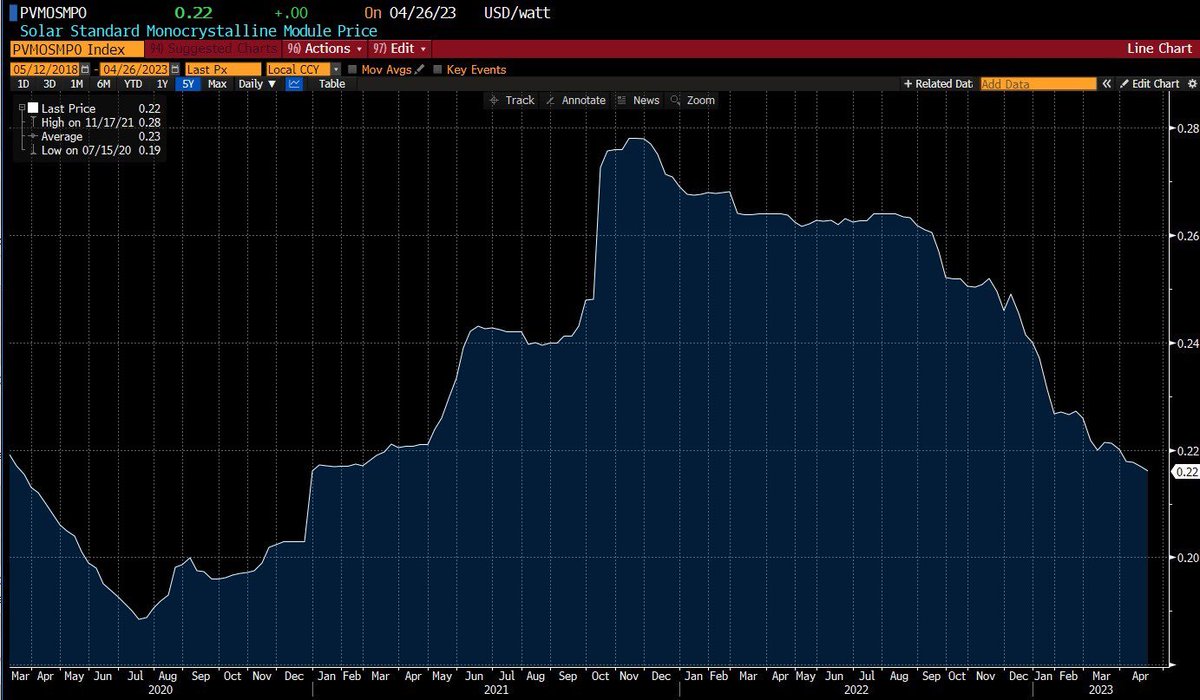Select the 1D time range
Screen dimensions: 1200x700
[x=23, y=84]
